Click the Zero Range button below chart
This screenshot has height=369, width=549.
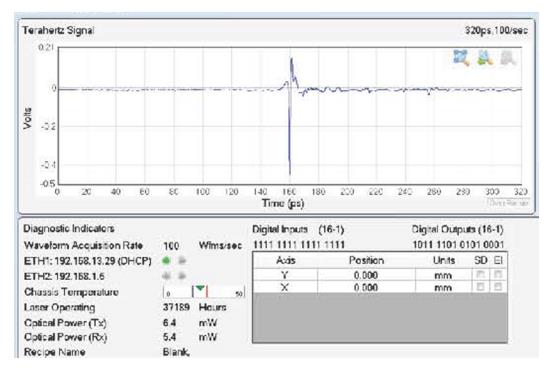508,203
